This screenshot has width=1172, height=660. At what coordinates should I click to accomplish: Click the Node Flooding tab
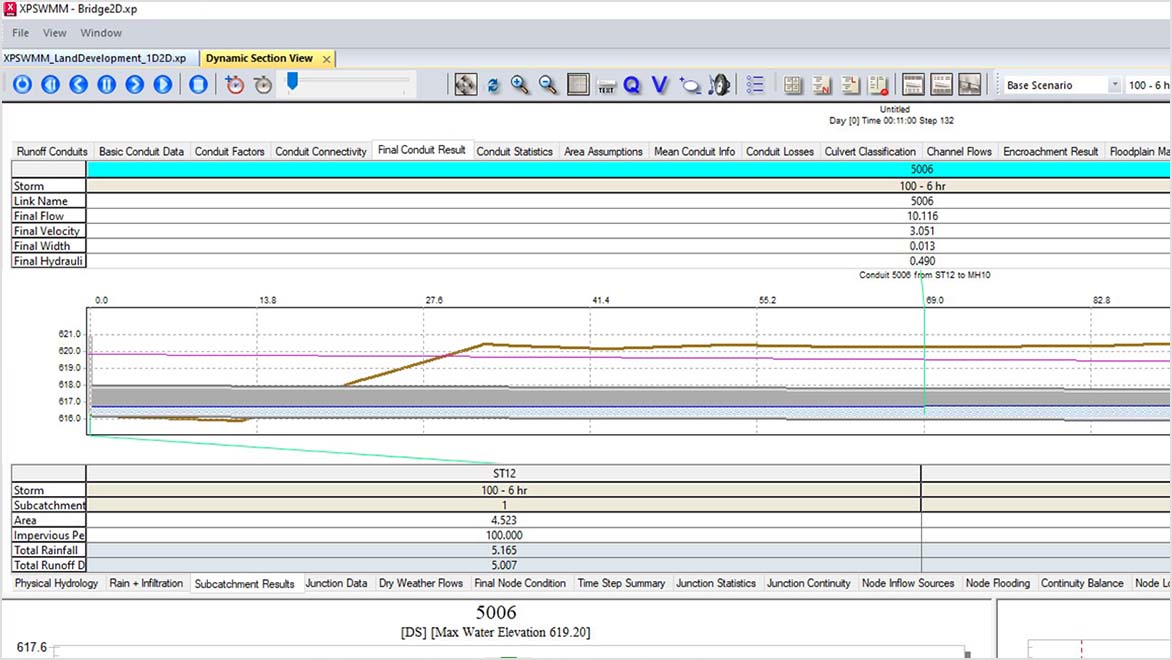pyautogui.click(x=998, y=583)
